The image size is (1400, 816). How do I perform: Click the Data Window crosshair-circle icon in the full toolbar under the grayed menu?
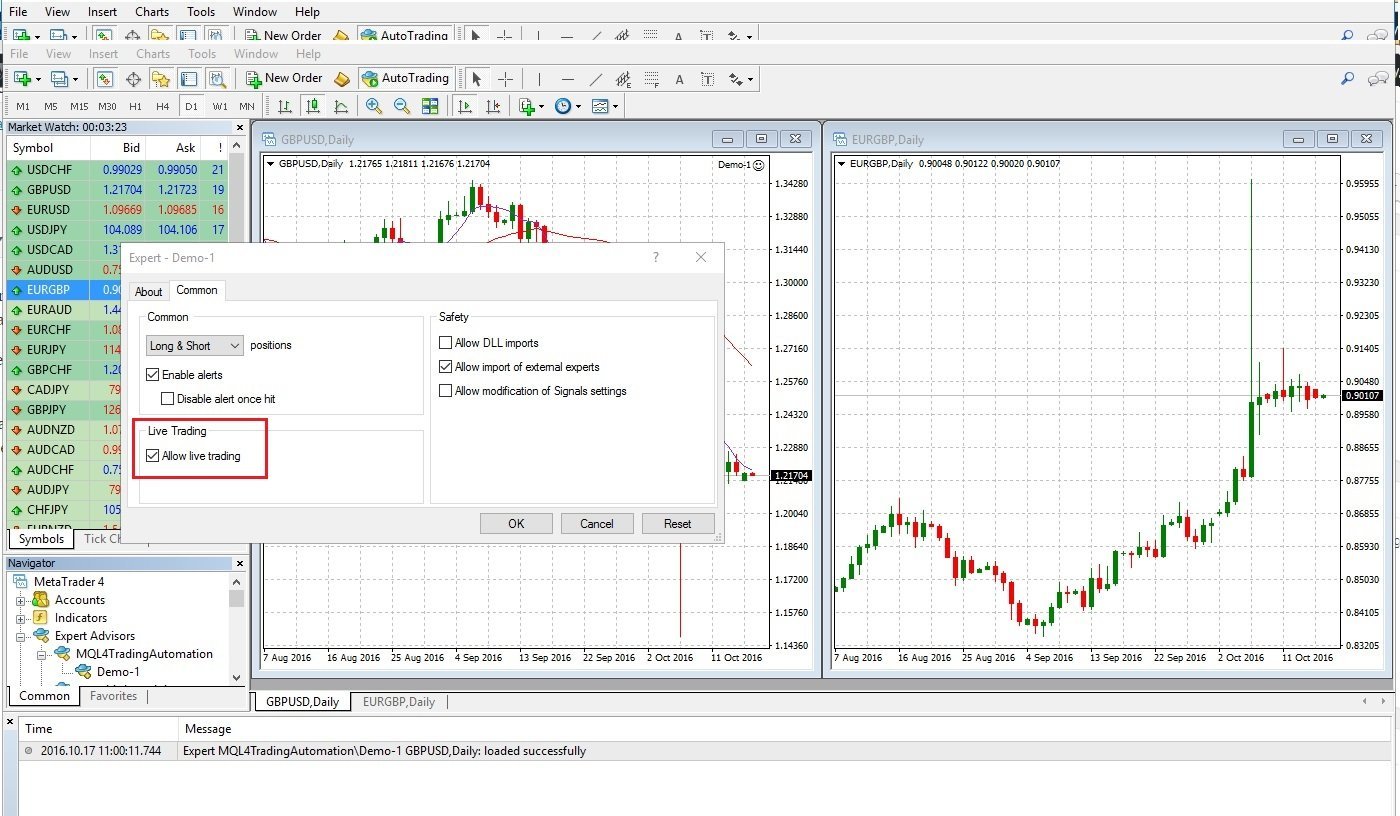click(x=133, y=78)
